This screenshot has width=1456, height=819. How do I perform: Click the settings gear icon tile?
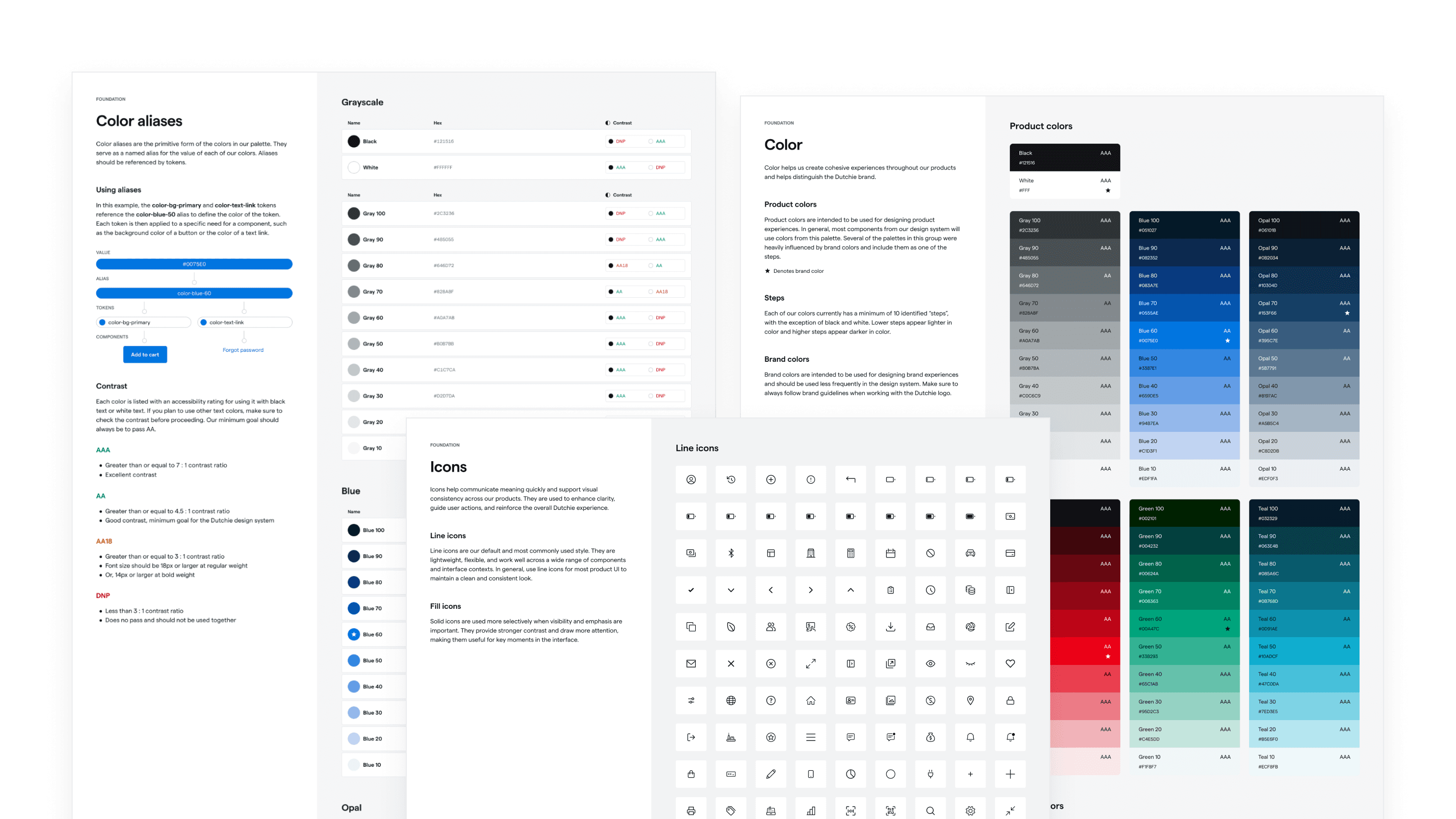pyautogui.click(x=970, y=809)
